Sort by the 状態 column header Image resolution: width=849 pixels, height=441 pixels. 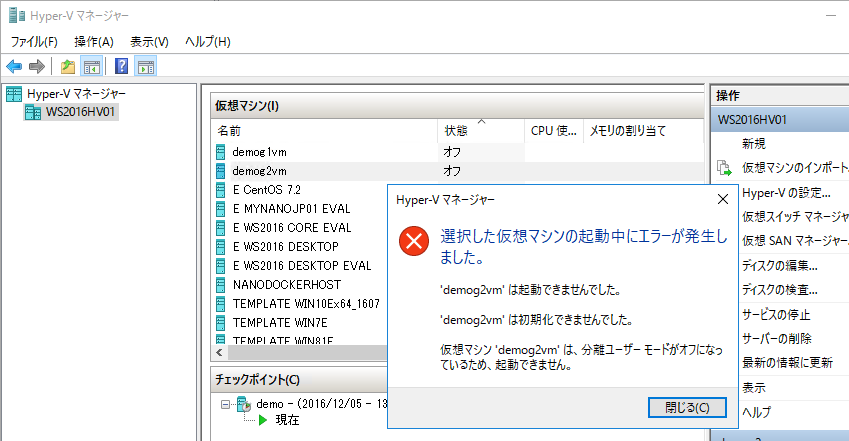[481, 131]
